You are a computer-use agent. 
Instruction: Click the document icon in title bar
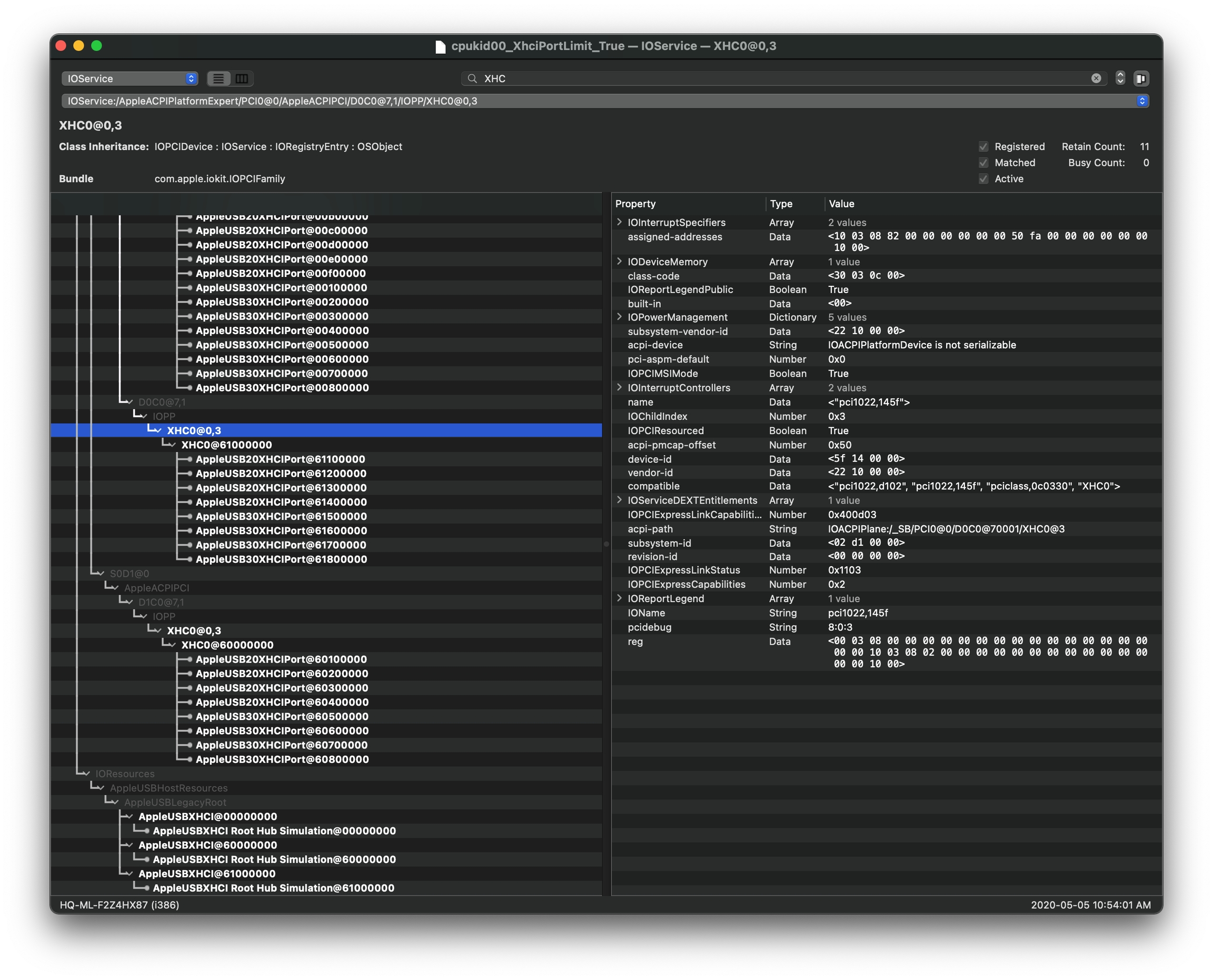(441, 46)
